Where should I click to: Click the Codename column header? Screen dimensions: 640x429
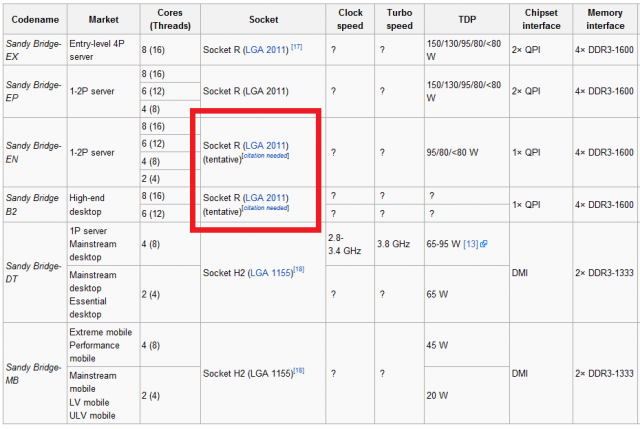pos(35,20)
